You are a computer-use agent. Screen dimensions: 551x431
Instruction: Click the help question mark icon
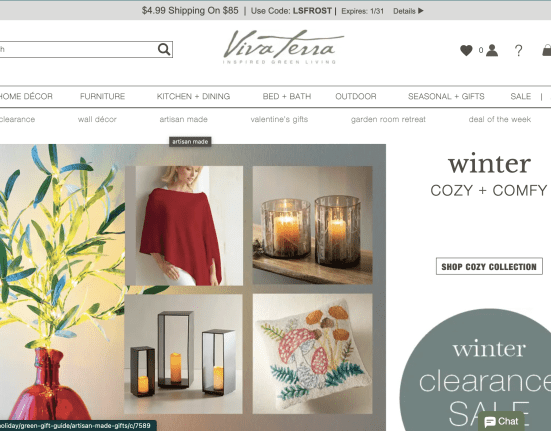pos(518,51)
